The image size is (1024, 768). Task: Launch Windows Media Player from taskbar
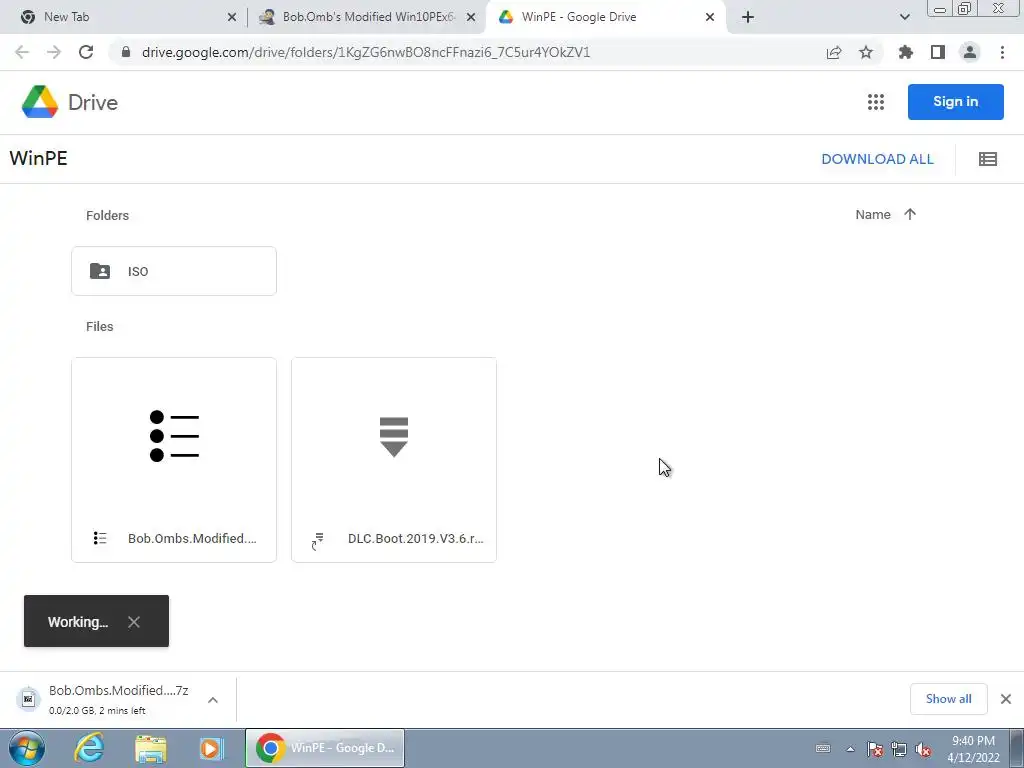click(x=211, y=748)
